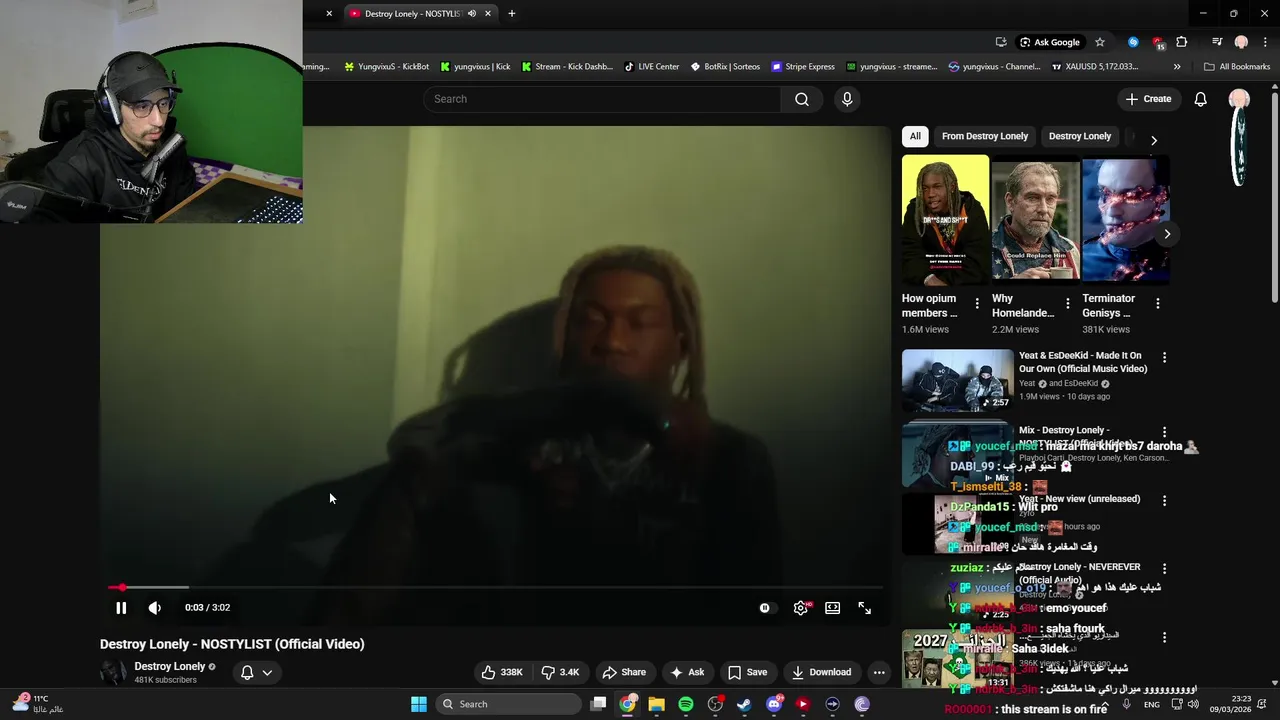Select the All filter chip

pyautogui.click(x=915, y=136)
